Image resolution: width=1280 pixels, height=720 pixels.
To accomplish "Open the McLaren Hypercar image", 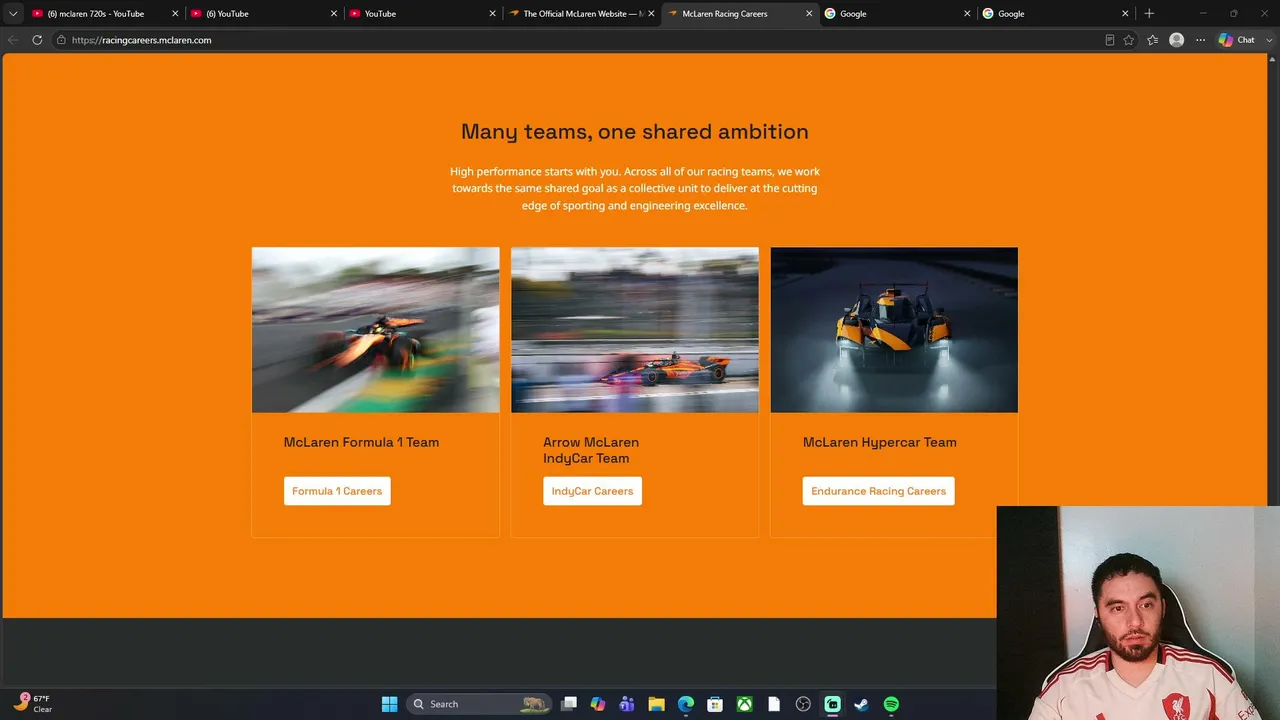I will (894, 330).
